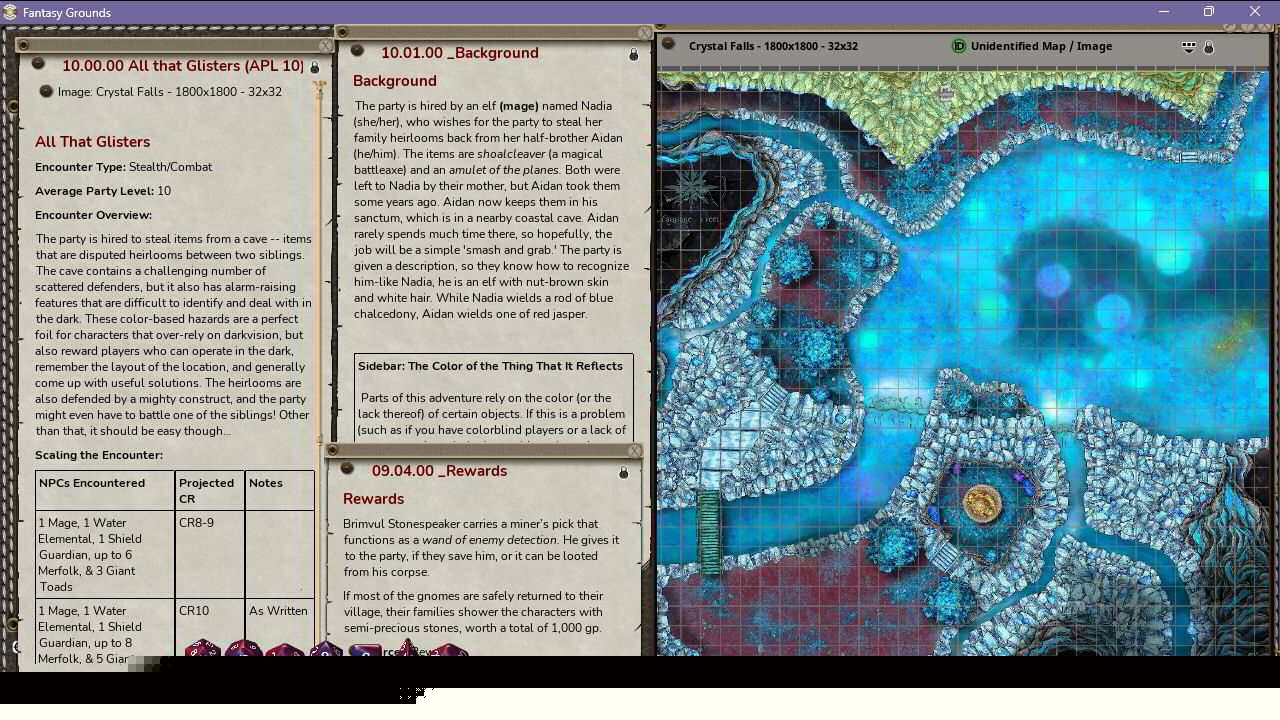This screenshot has width=1280, height=720.
Task: Close the Rewards story window with the X
Action: tap(634, 451)
